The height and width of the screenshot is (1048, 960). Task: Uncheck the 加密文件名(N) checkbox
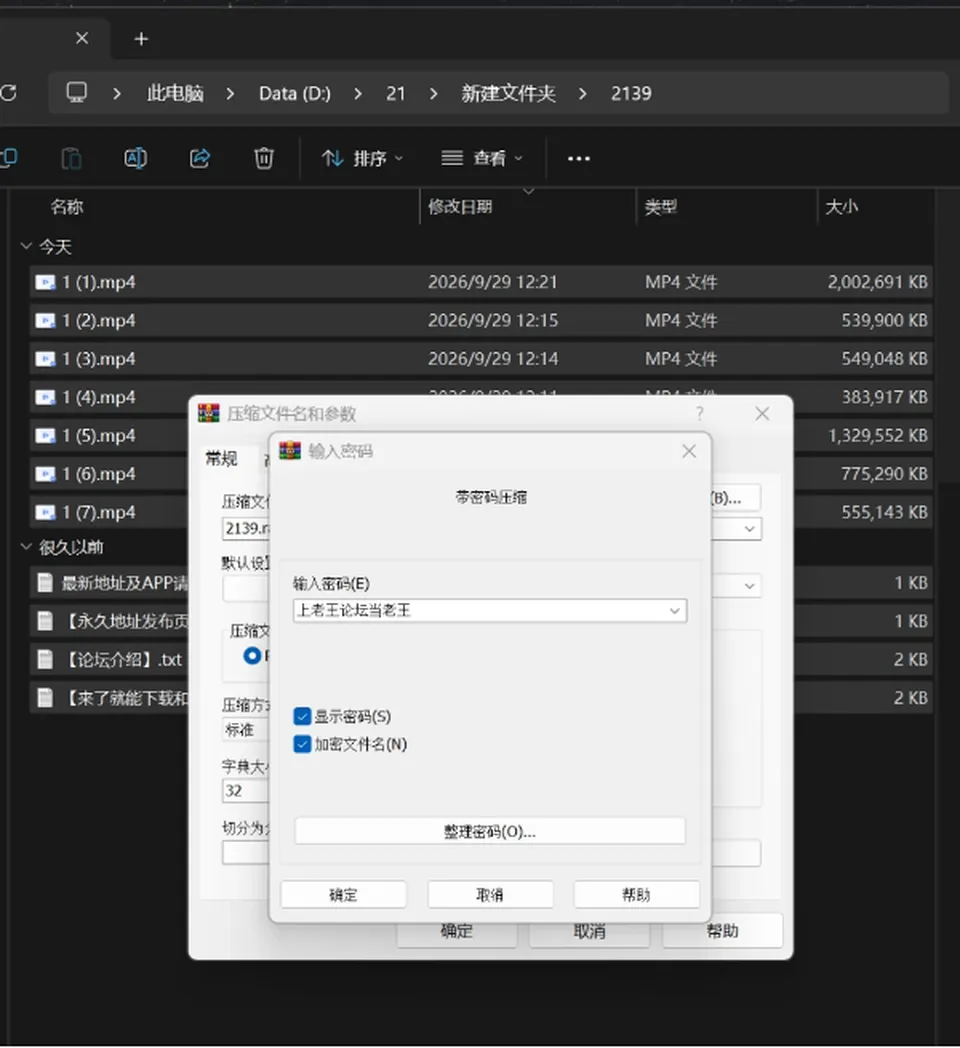point(302,744)
